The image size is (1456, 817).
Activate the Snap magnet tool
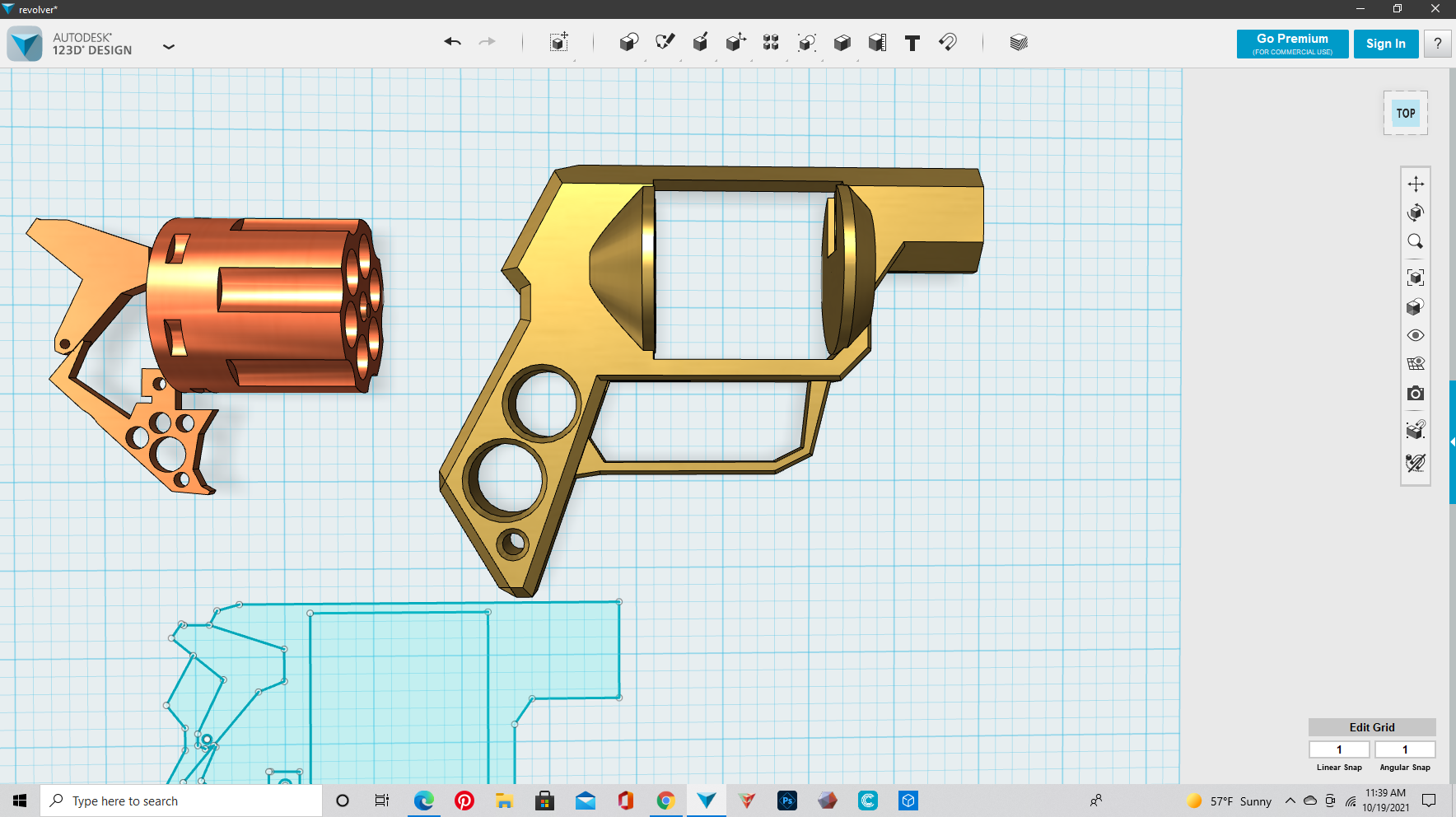click(x=948, y=42)
